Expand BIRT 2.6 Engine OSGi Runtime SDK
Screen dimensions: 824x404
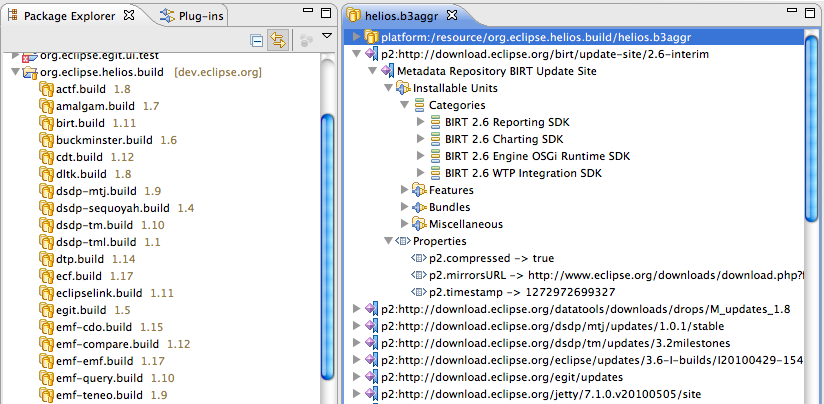tap(420, 156)
